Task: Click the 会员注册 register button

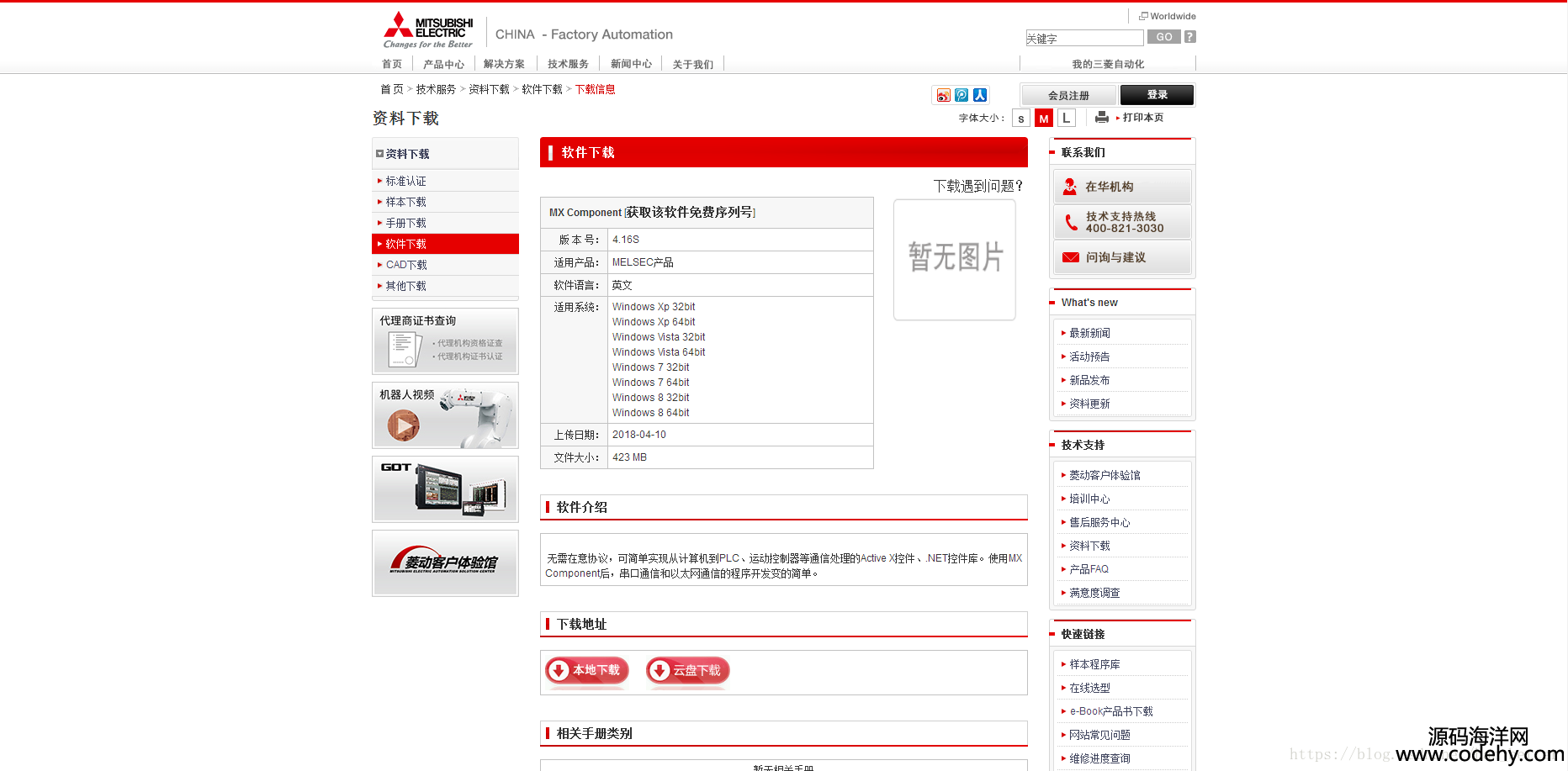Action: click(1068, 95)
